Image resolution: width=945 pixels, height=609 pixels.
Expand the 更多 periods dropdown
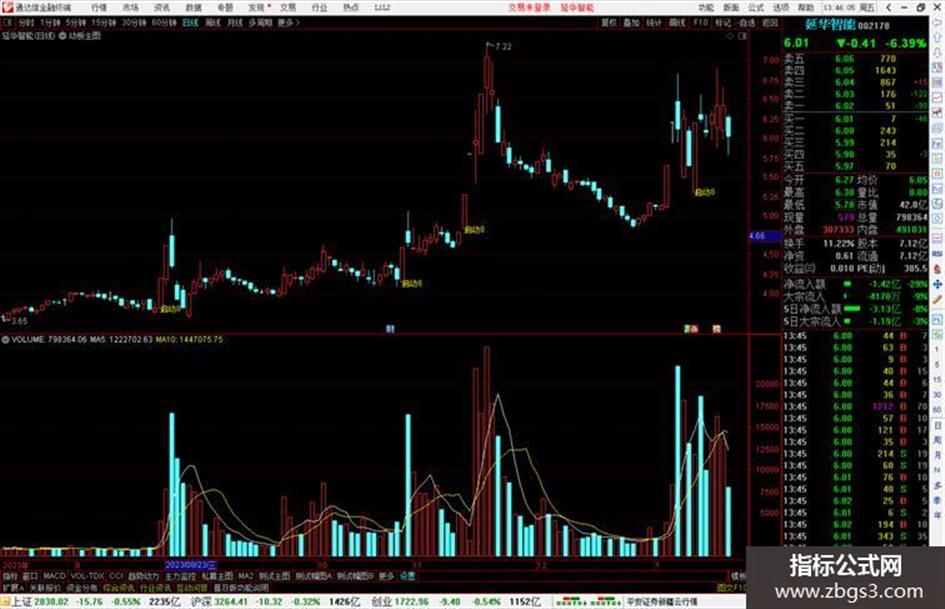click(x=288, y=22)
